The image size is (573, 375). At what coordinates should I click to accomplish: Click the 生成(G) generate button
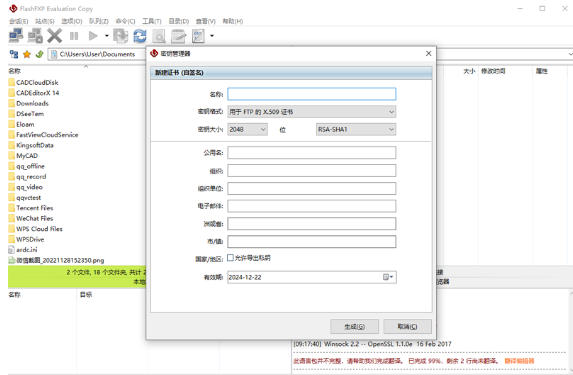tap(354, 326)
